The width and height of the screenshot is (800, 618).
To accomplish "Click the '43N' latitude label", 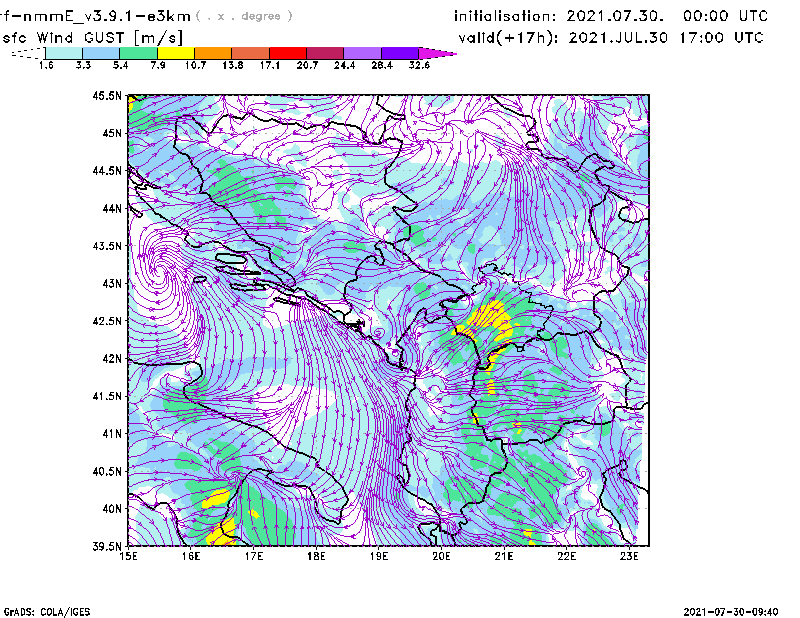I will pyautogui.click(x=112, y=283).
